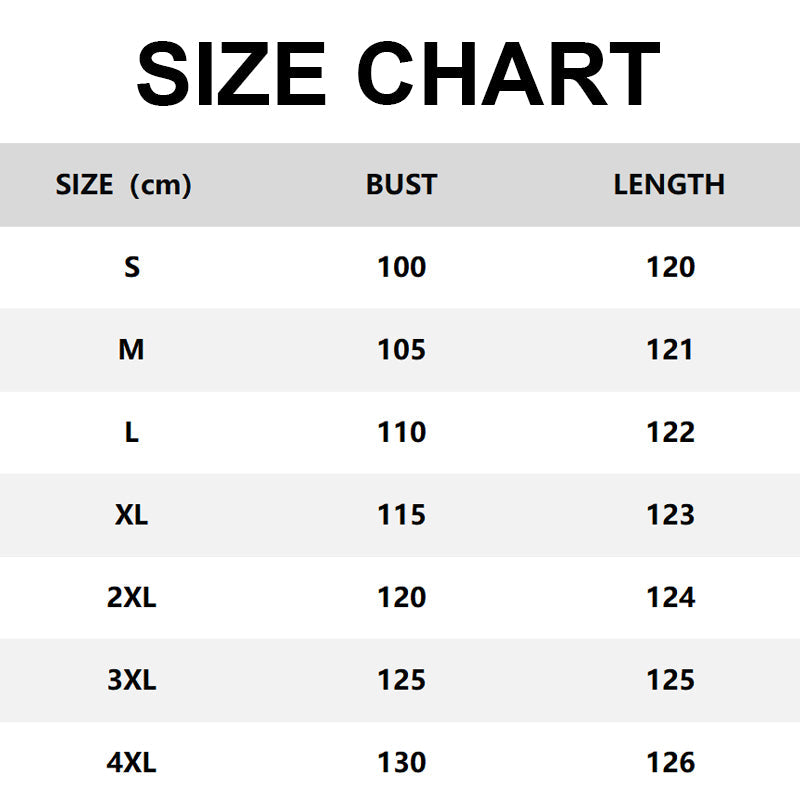The height and width of the screenshot is (800, 800).
Task: Click length value 124 for size 2XL
Action: tap(670, 597)
